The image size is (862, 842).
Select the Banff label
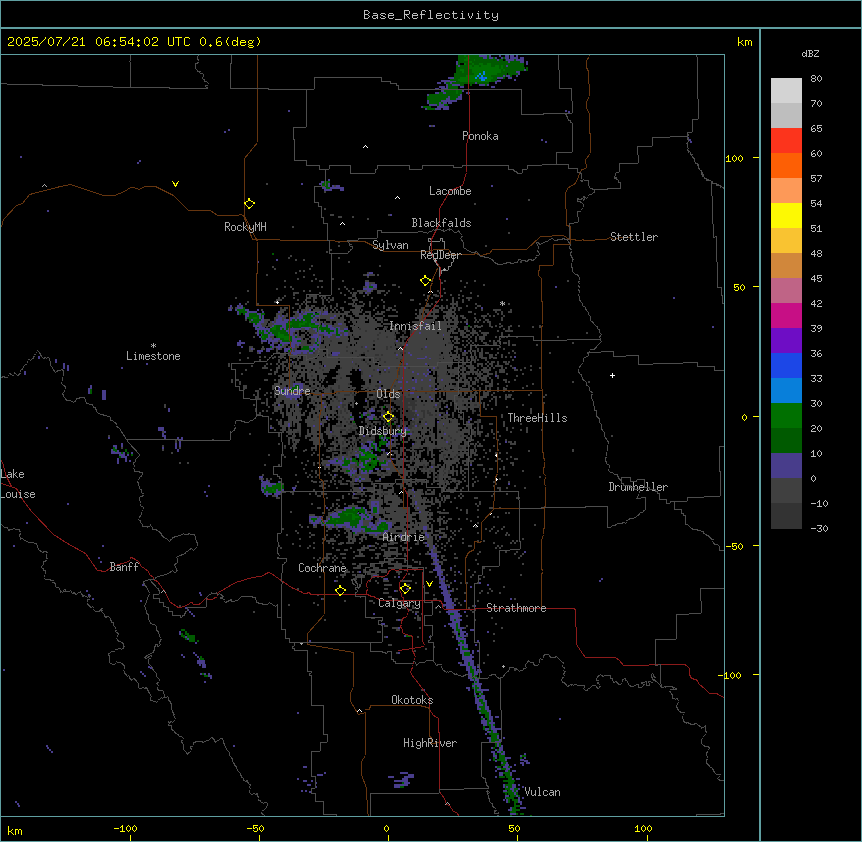(x=124, y=567)
